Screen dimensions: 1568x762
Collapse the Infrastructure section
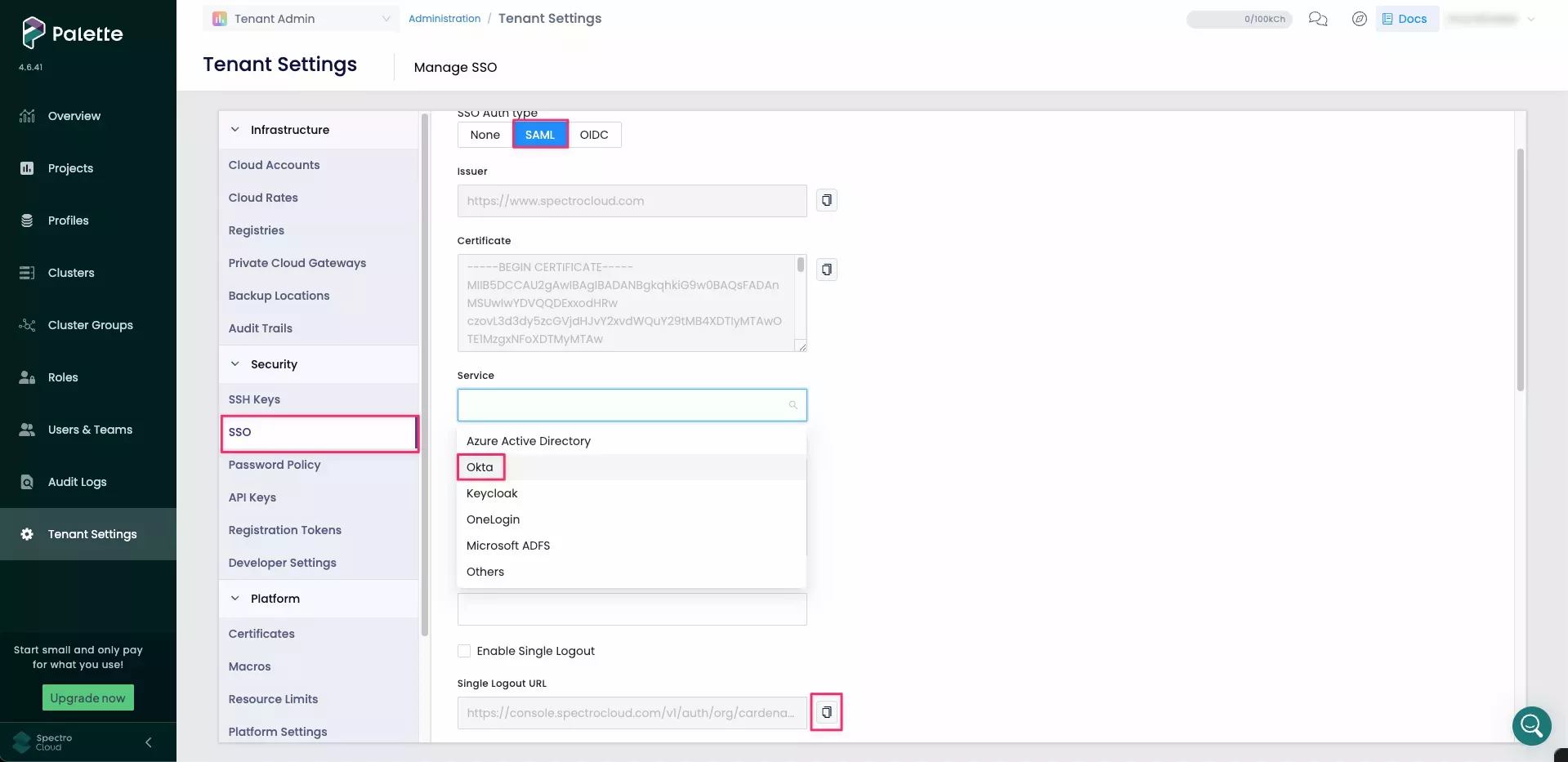pos(235,129)
